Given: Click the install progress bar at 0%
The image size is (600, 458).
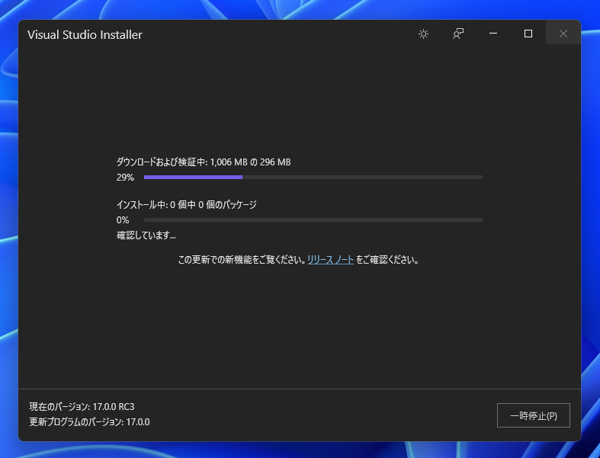Looking at the screenshot, I should [x=313, y=220].
